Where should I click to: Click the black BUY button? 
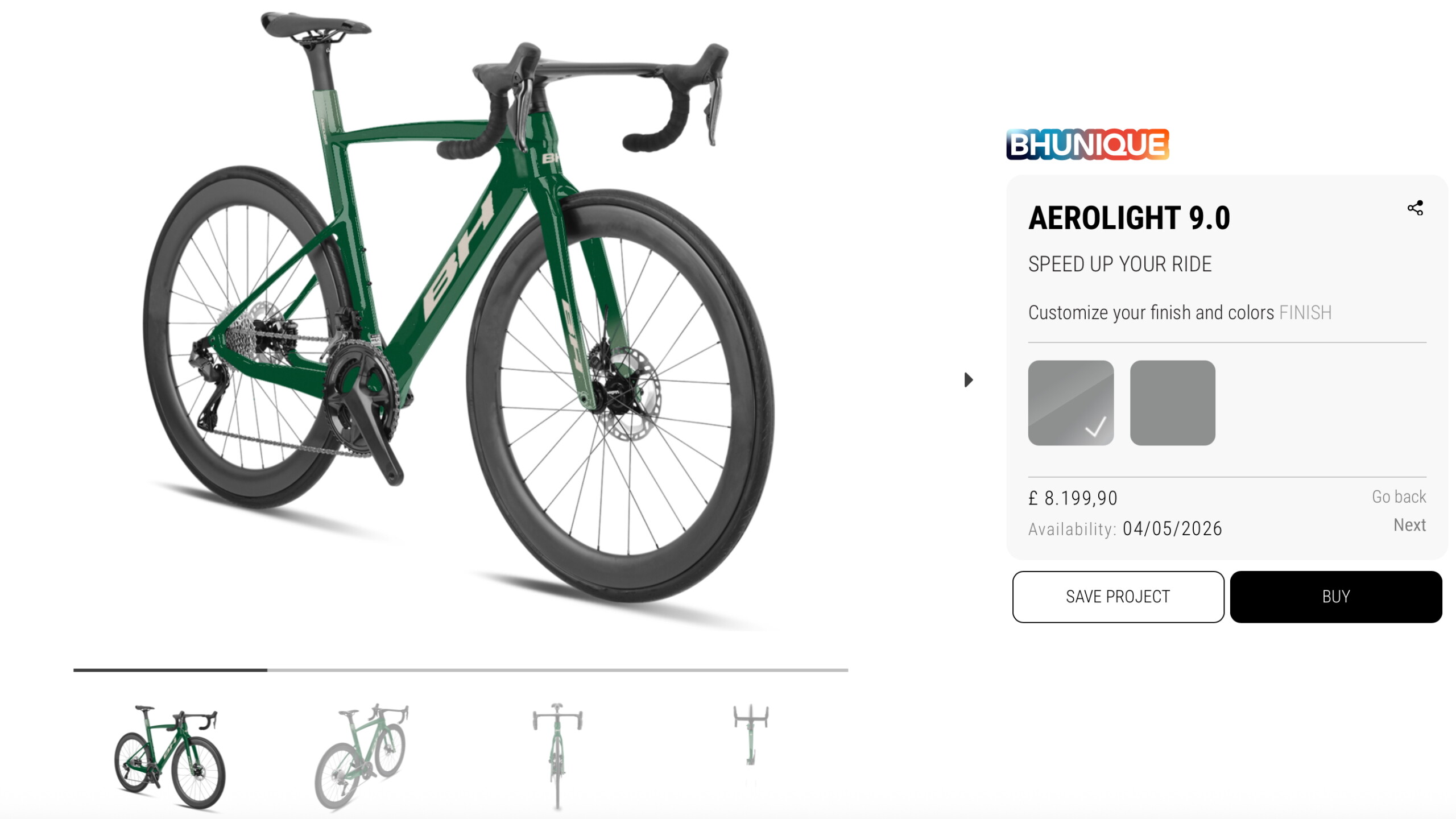click(x=1336, y=597)
